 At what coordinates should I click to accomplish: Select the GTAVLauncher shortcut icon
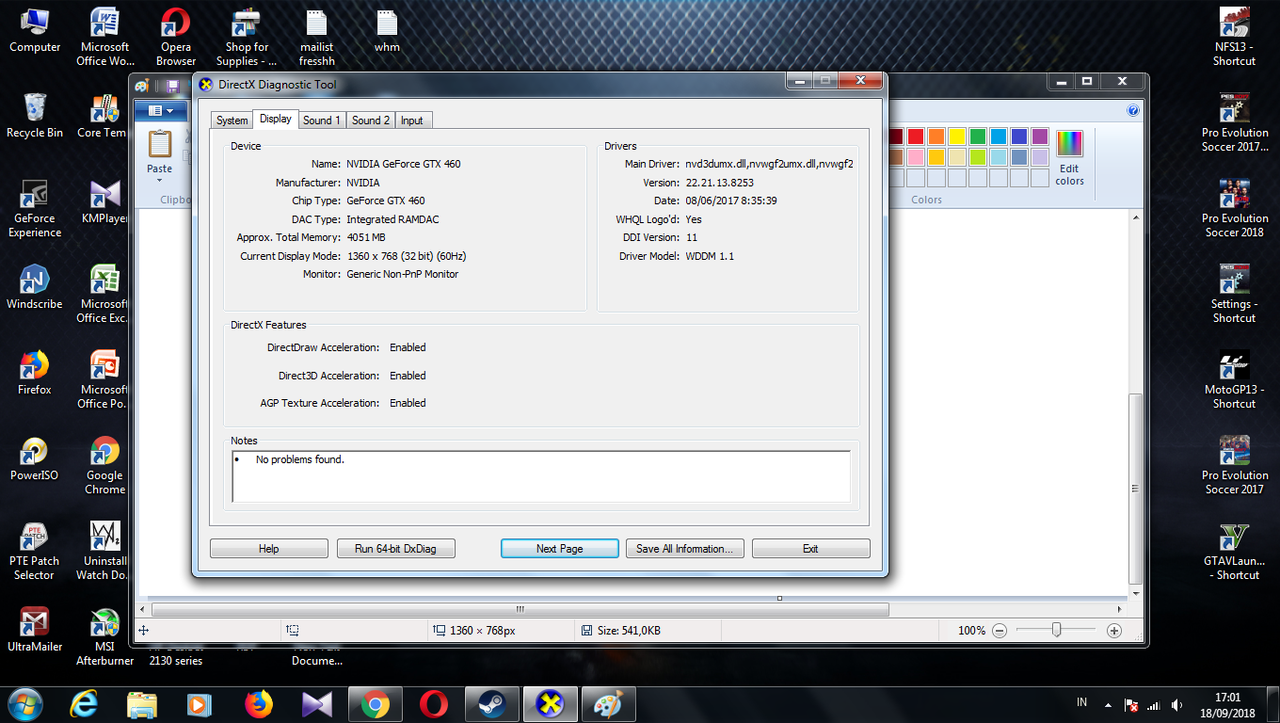point(1234,551)
